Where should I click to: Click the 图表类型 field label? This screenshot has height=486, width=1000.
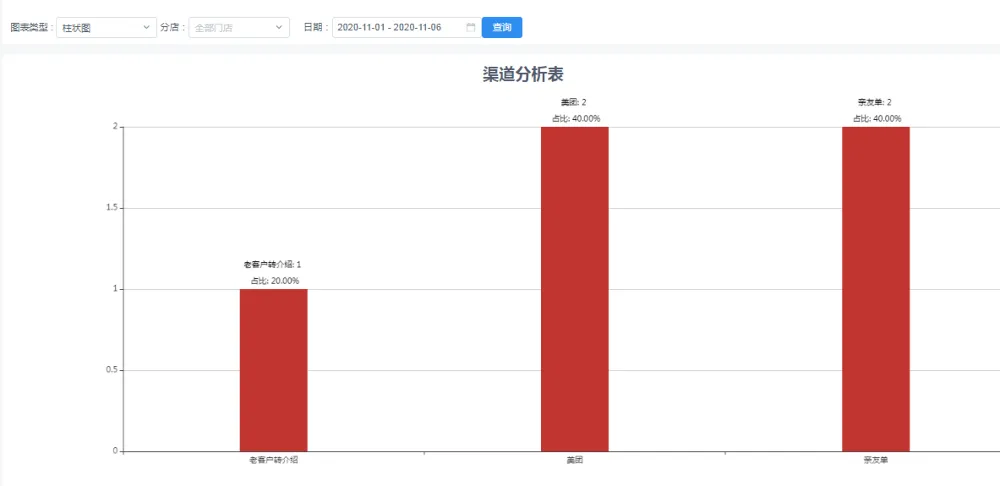[x=31, y=28]
